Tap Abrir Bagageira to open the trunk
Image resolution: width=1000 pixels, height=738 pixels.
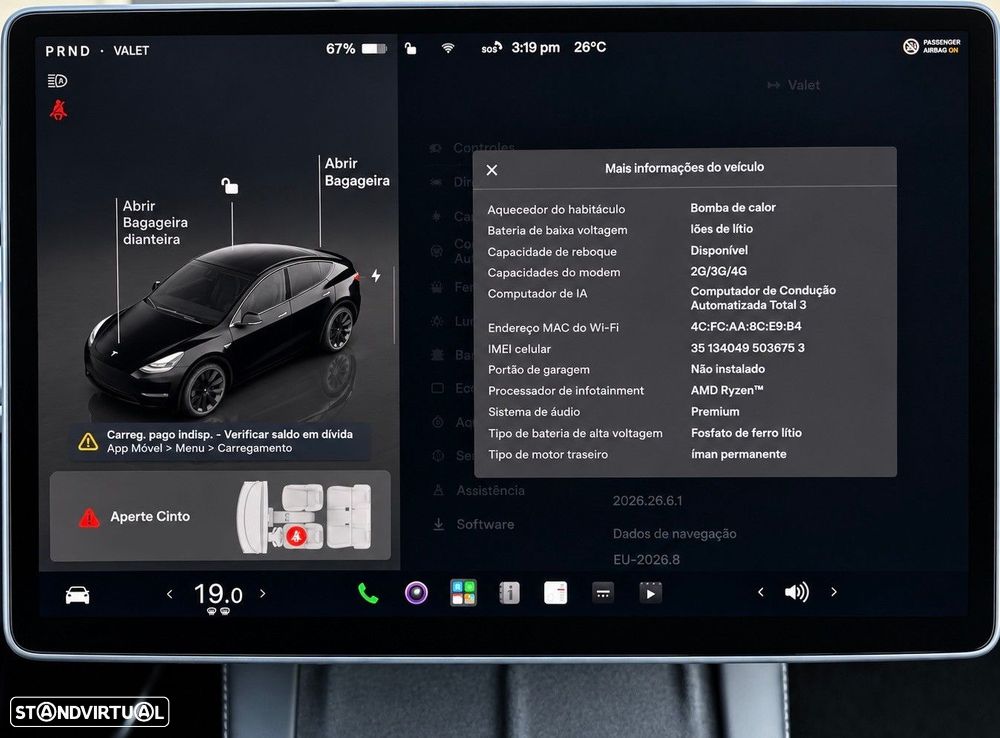tap(357, 172)
